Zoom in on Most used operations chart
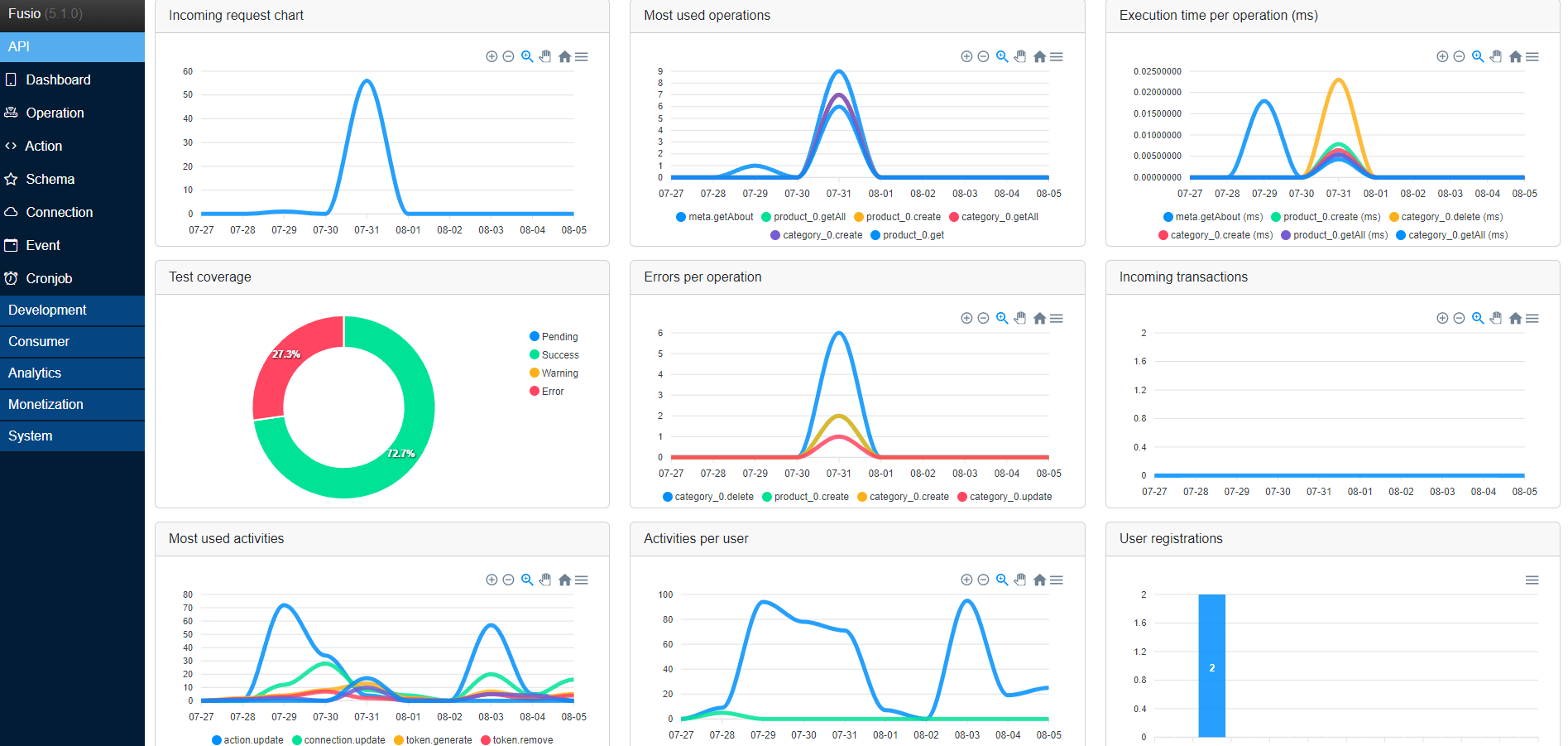 [966, 56]
